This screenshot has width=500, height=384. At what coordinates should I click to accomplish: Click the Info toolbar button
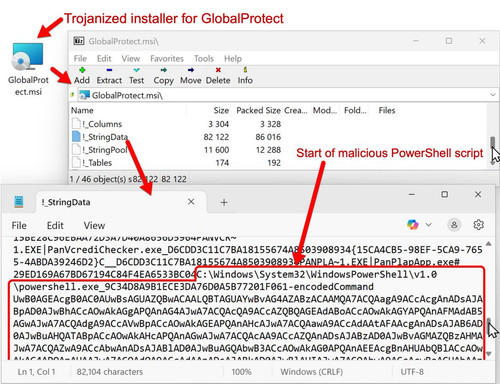(x=245, y=76)
